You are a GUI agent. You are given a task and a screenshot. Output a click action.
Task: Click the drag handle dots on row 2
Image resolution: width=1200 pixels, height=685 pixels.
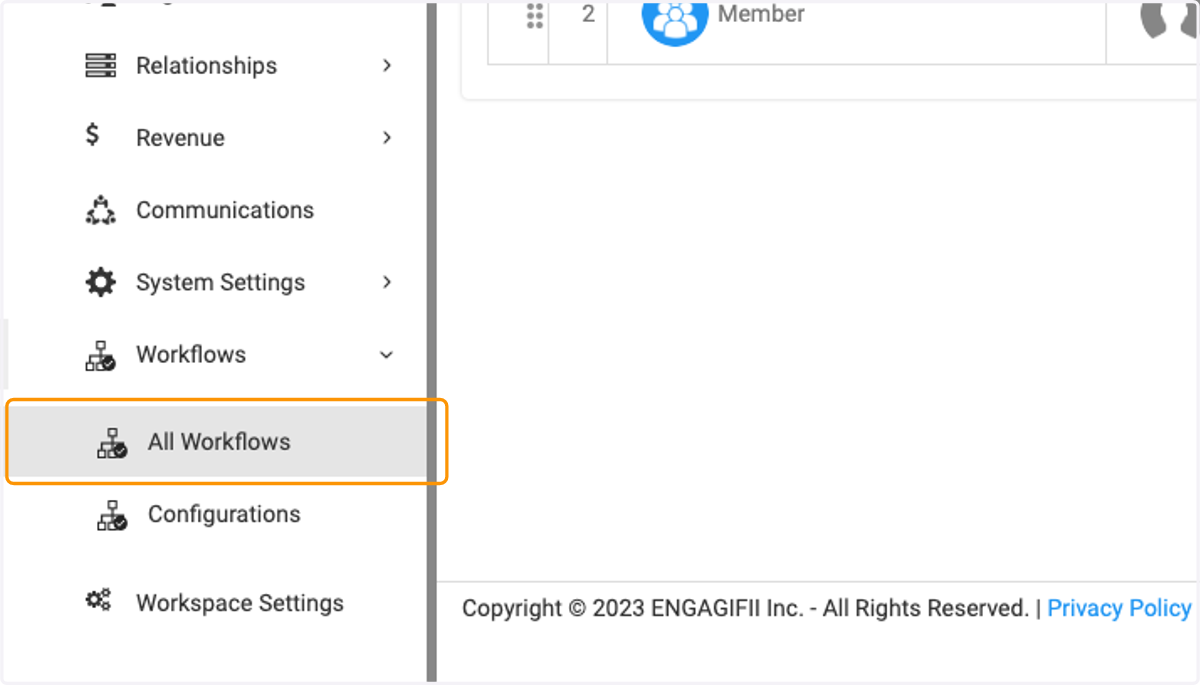[x=535, y=15]
